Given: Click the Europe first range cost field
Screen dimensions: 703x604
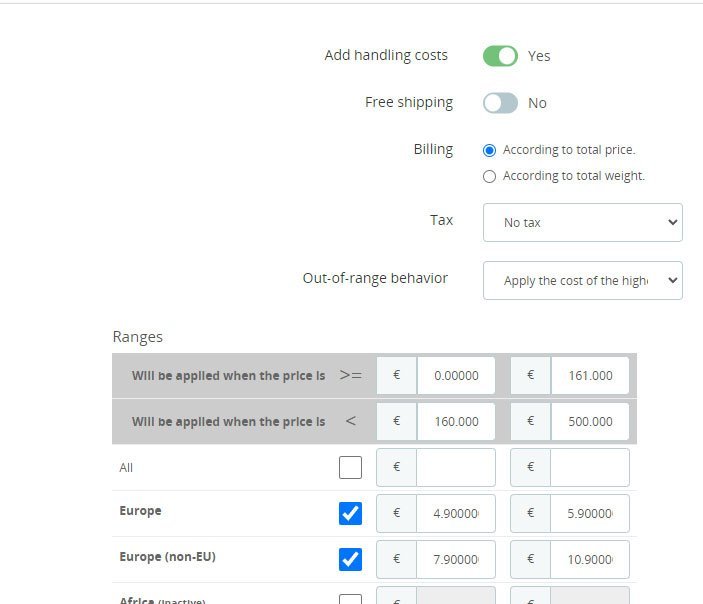Looking at the screenshot, I should [455, 513].
